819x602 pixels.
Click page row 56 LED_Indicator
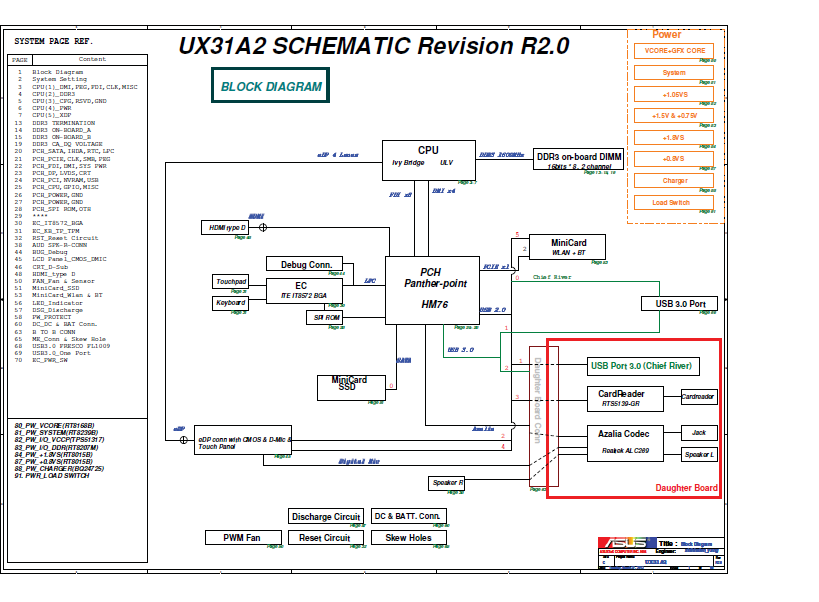click(x=49, y=303)
